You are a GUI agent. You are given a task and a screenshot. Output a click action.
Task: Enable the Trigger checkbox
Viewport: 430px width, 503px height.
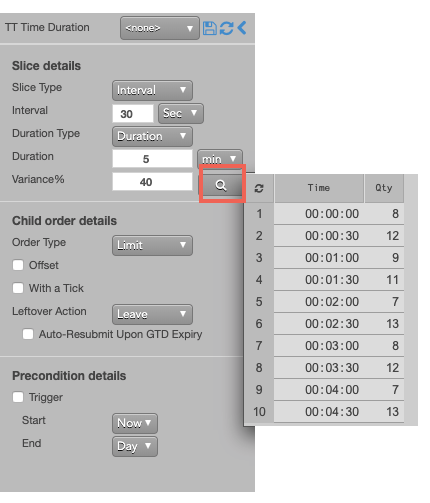[18, 397]
